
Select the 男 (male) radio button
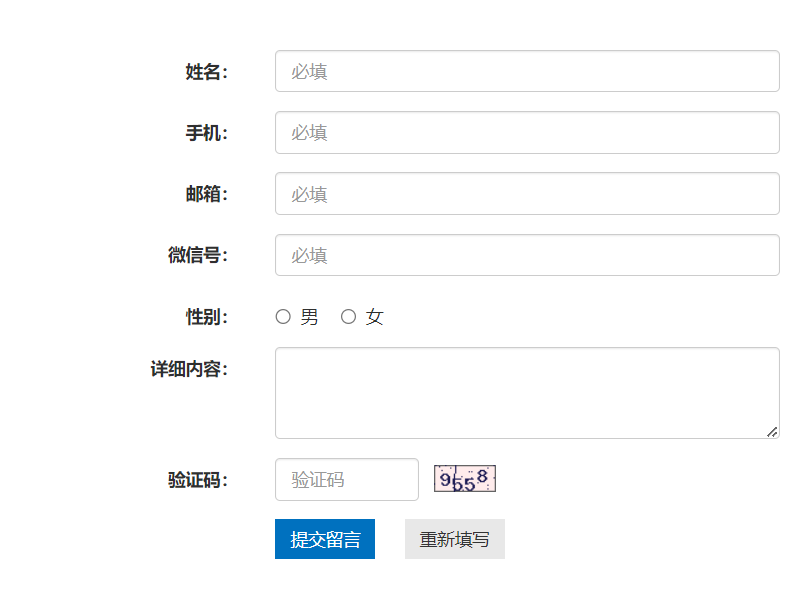(x=283, y=317)
